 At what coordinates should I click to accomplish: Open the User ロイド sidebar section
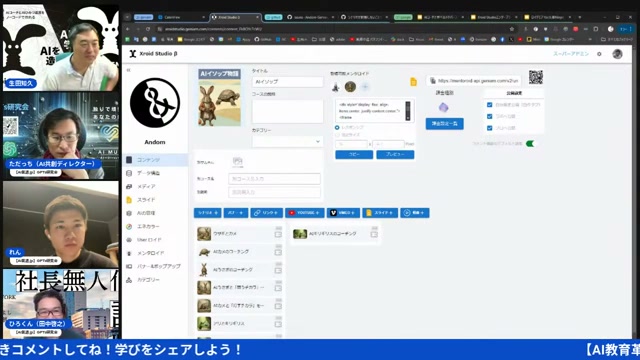(x=155, y=240)
